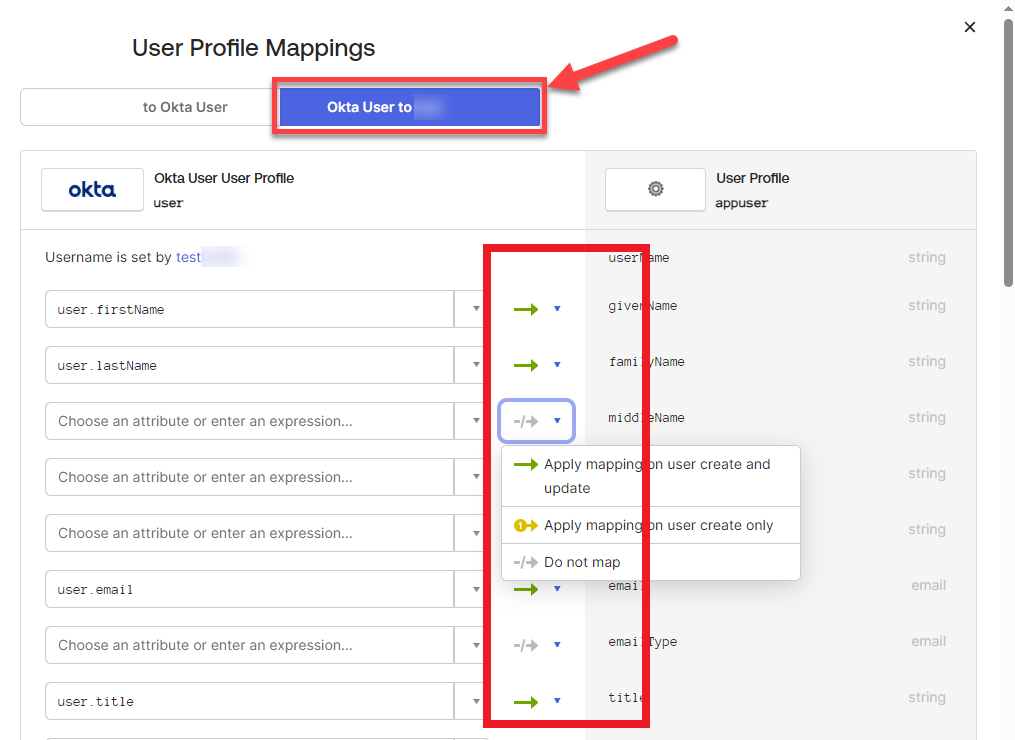Click the empty expression field for middleName
Image resolution: width=1015 pixels, height=740 pixels.
249,421
